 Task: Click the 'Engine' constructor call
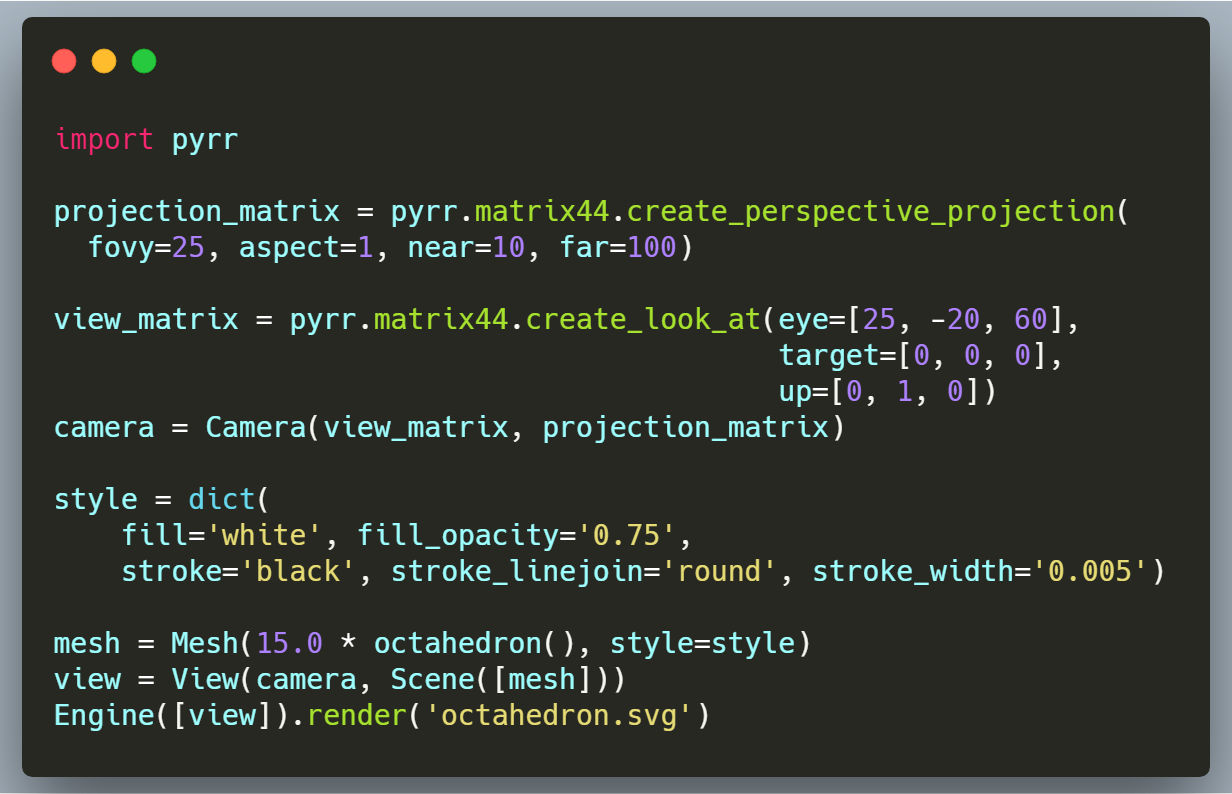[x=105, y=717]
